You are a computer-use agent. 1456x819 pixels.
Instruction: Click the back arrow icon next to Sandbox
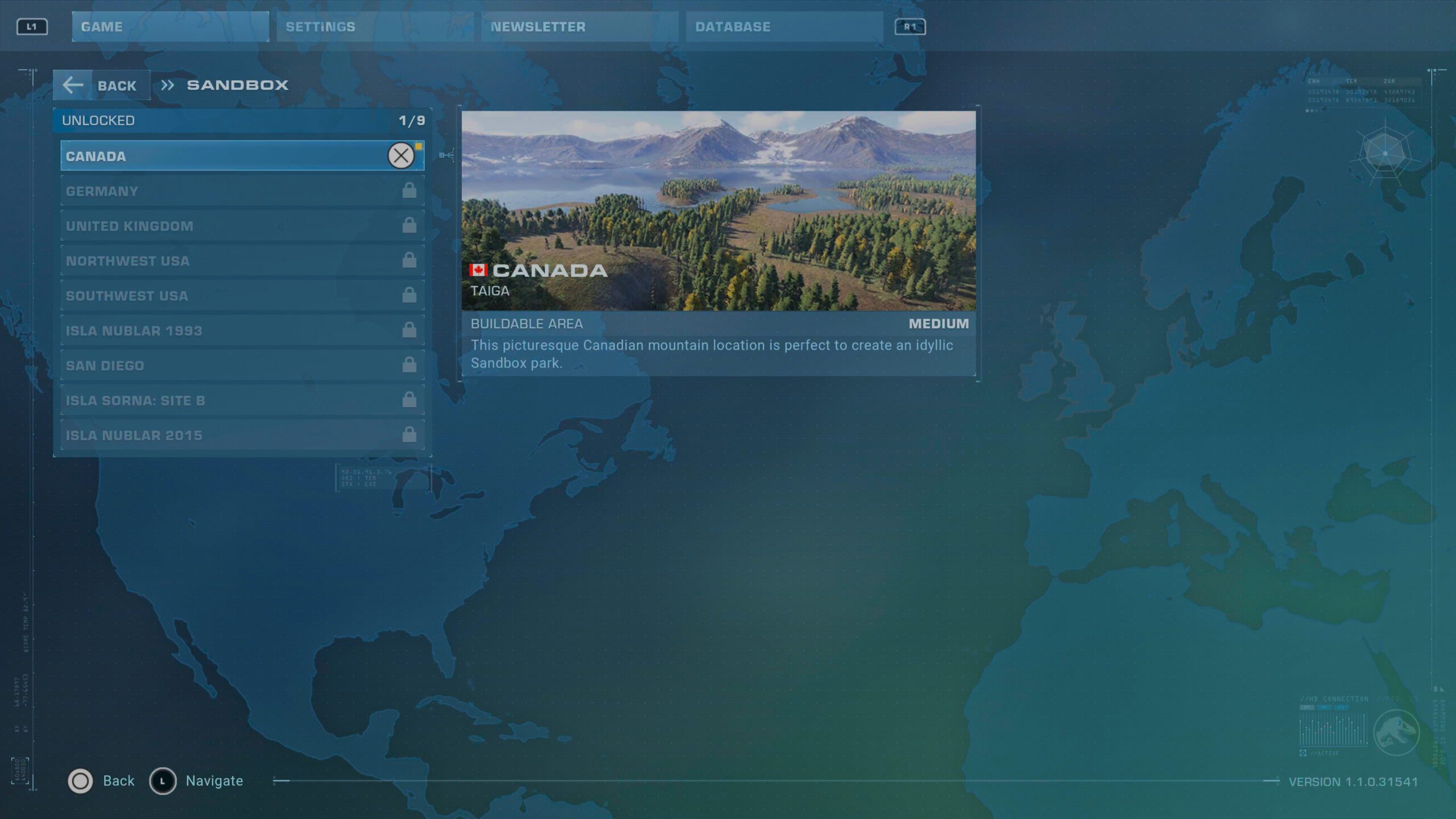click(75, 85)
